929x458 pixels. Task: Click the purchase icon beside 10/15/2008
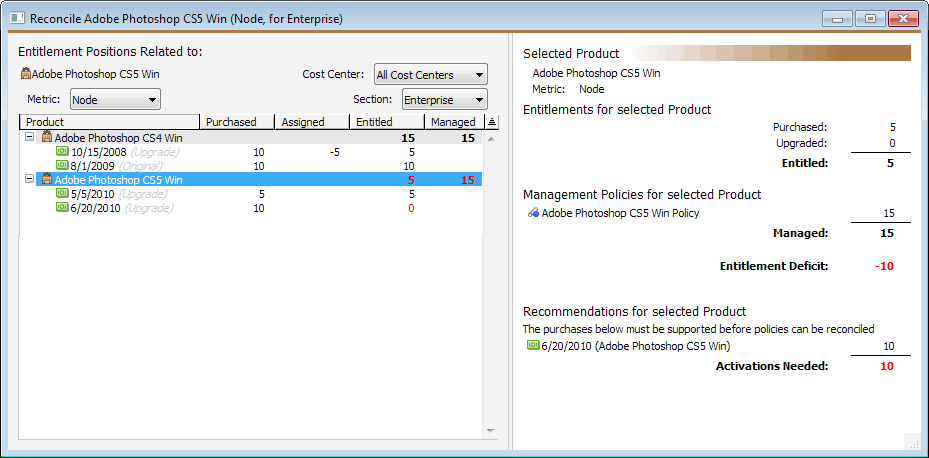pyautogui.click(x=62, y=152)
